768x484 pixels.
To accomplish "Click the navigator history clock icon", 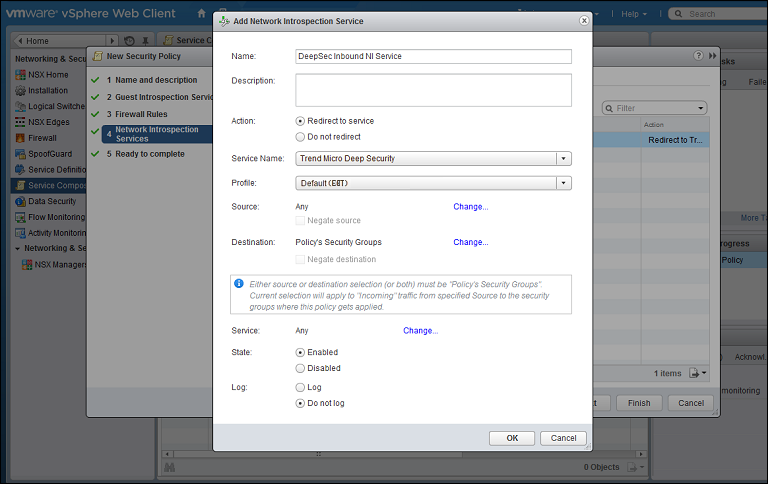I will click(x=129, y=41).
